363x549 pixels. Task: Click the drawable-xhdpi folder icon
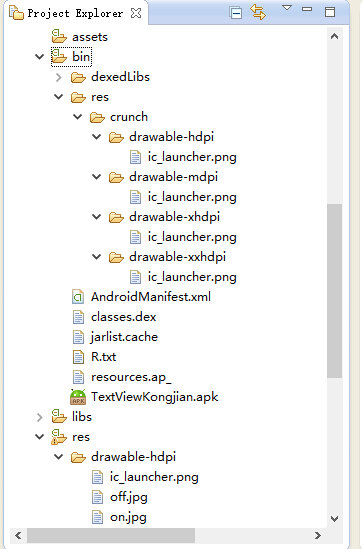tap(116, 217)
